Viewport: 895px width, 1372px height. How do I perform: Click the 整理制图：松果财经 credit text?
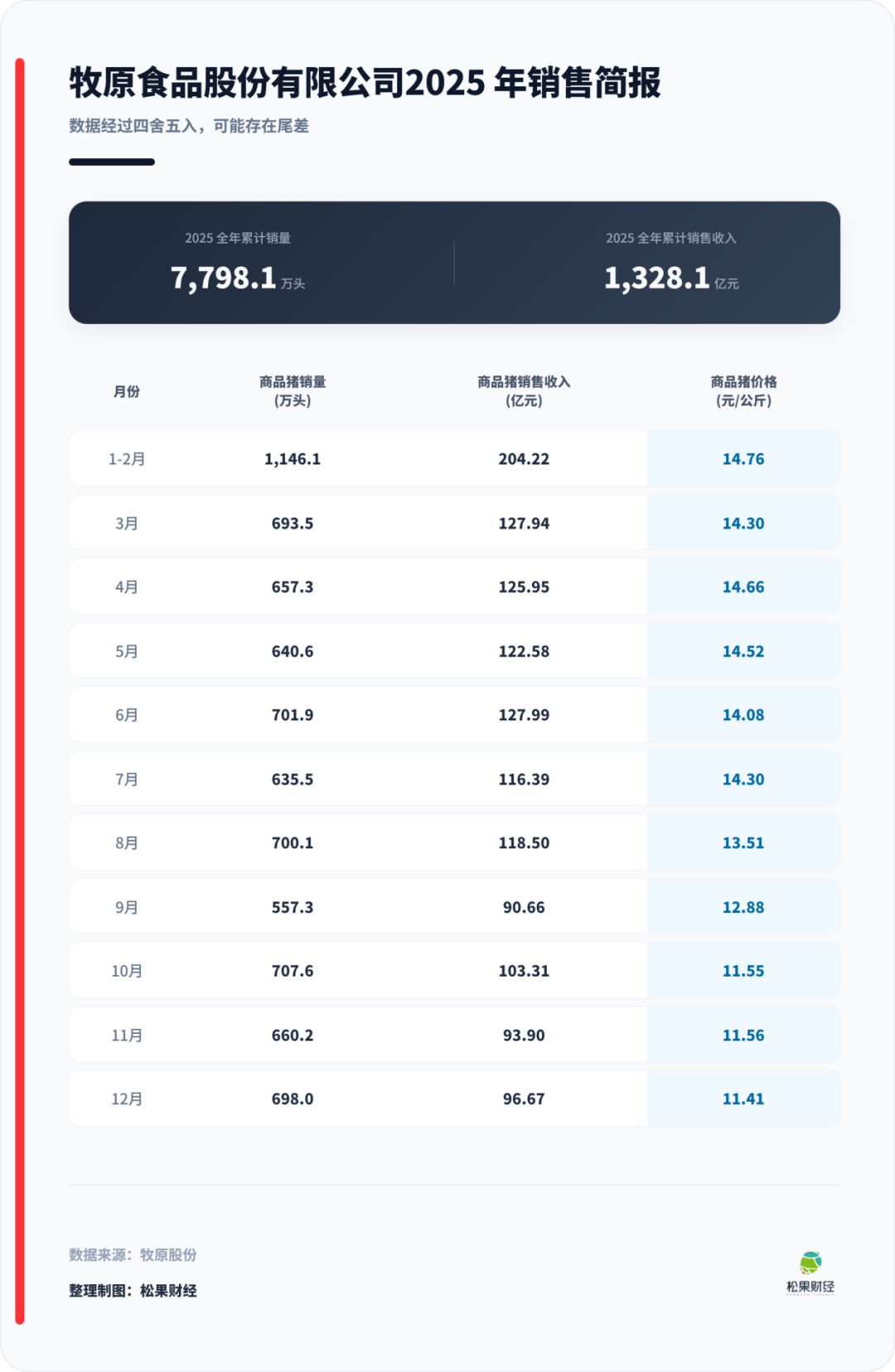coord(133,1291)
